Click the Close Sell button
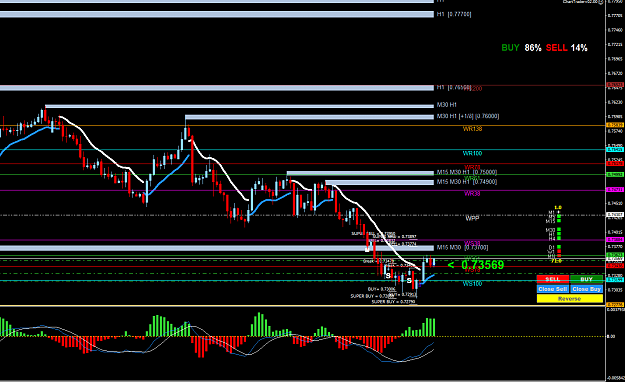 (552, 289)
